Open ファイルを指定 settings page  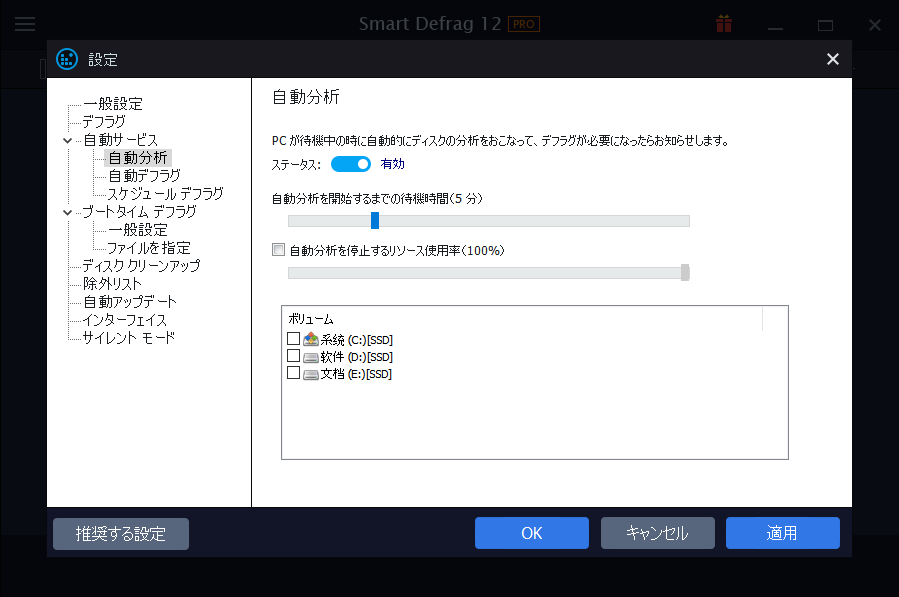pos(149,248)
